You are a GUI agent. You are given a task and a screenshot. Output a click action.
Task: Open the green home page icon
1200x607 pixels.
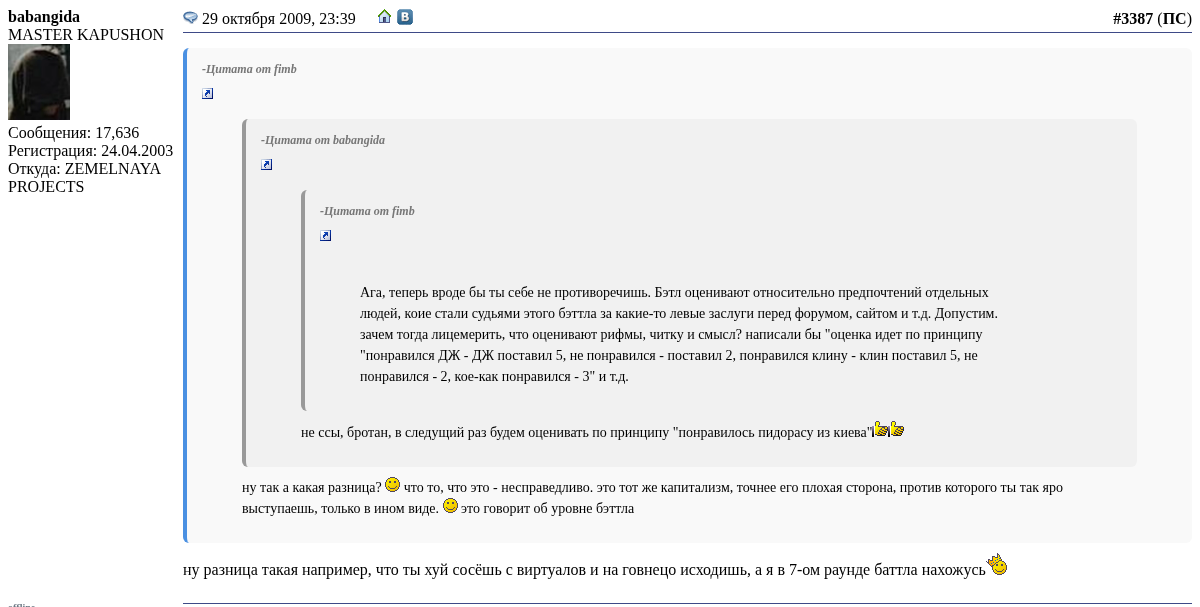[x=384, y=17]
